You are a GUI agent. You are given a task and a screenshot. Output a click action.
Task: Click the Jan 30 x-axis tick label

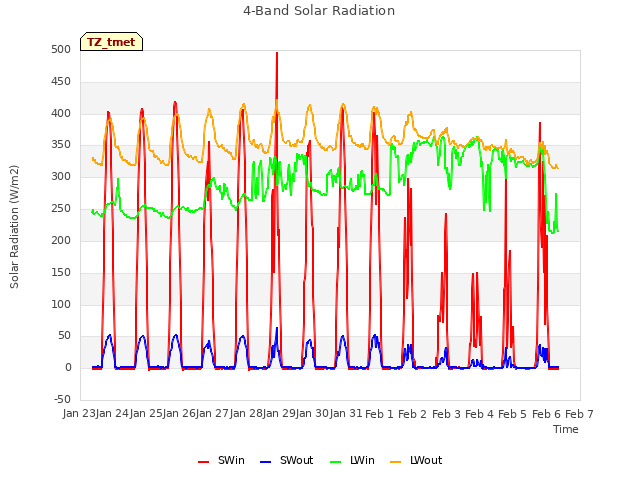(312, 414)
